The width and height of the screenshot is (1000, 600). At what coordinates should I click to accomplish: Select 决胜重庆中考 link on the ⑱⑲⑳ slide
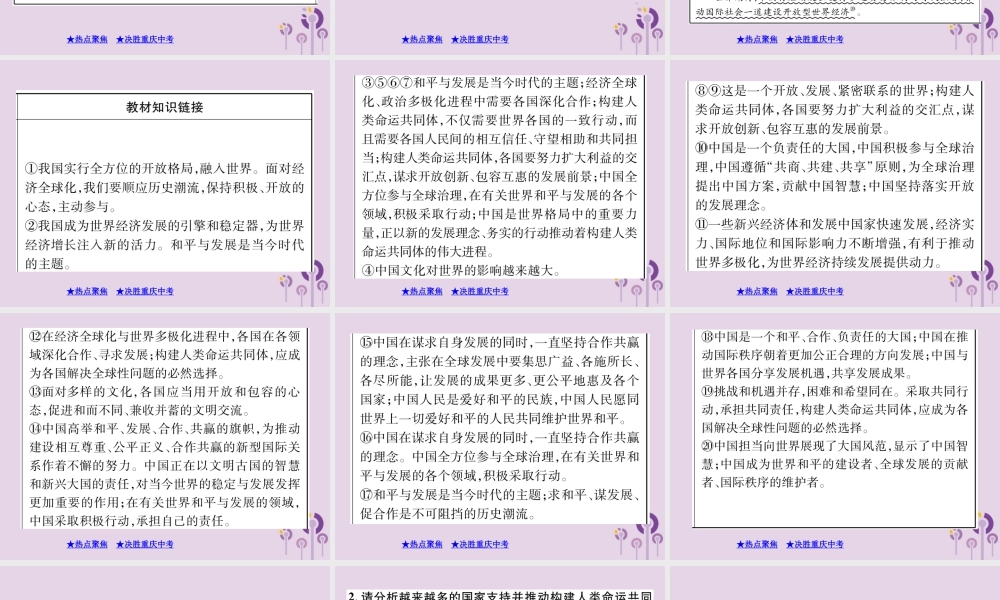point(814,545)
